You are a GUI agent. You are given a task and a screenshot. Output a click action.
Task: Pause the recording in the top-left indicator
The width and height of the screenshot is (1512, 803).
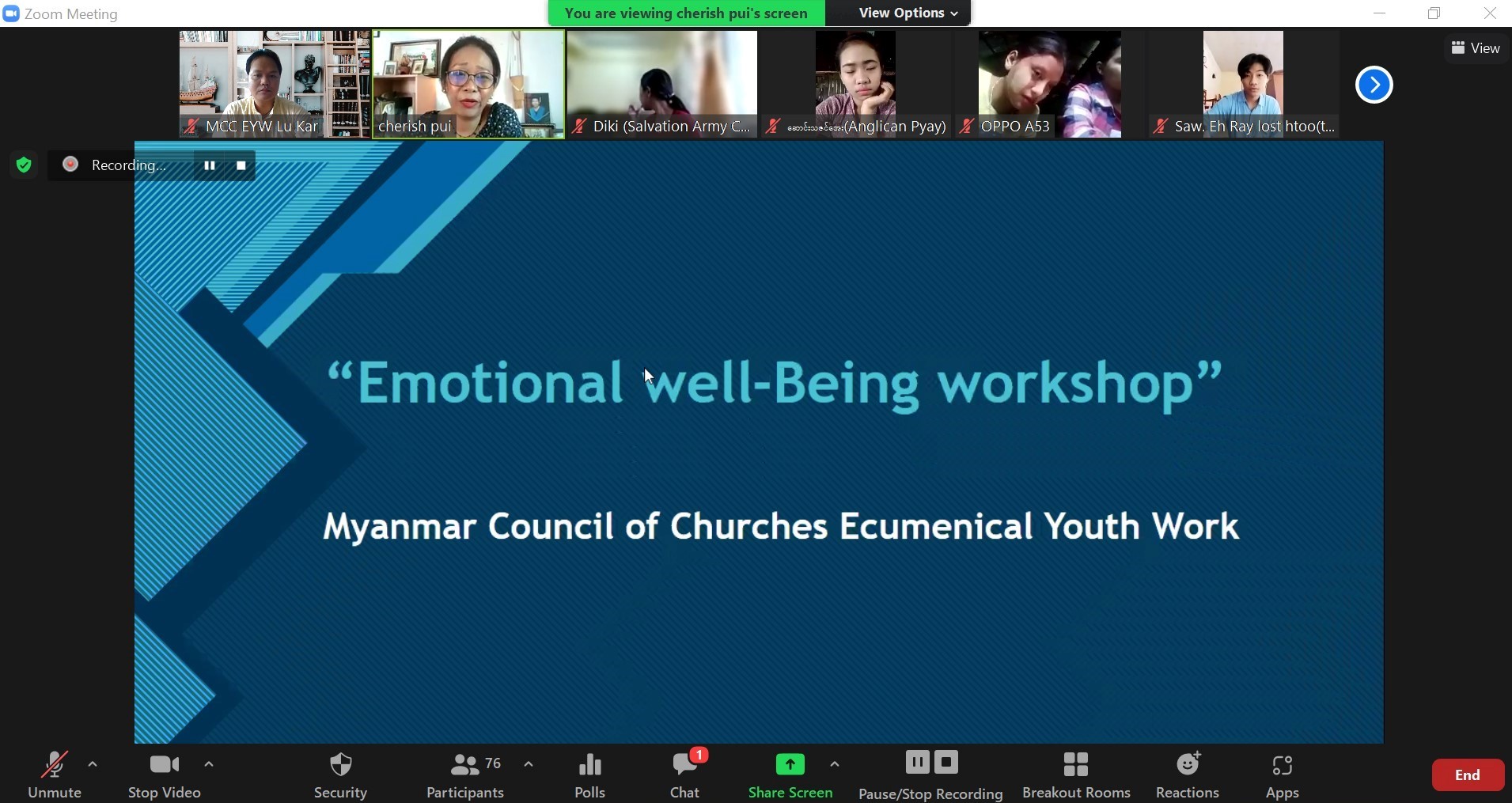(x=210, y=165)
